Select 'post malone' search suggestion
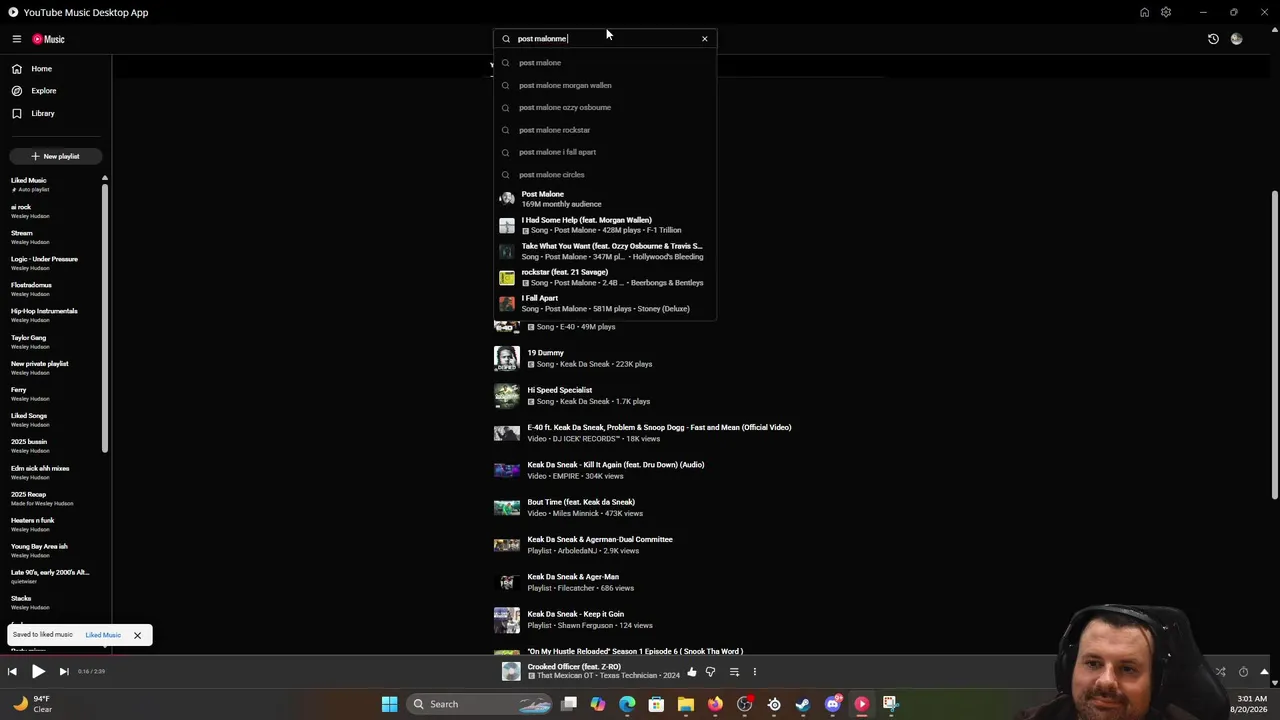1280x720 pixels. coord(605,63)
